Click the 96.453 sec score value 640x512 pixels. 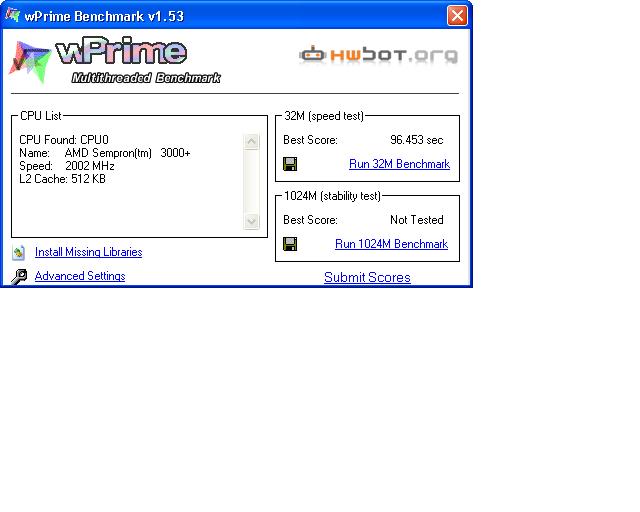coord(417,140)
